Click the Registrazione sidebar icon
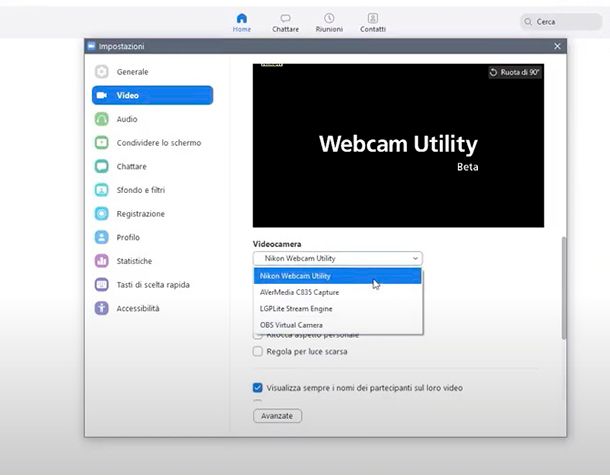The image size is (610, 475). click(x=102, y=214)
